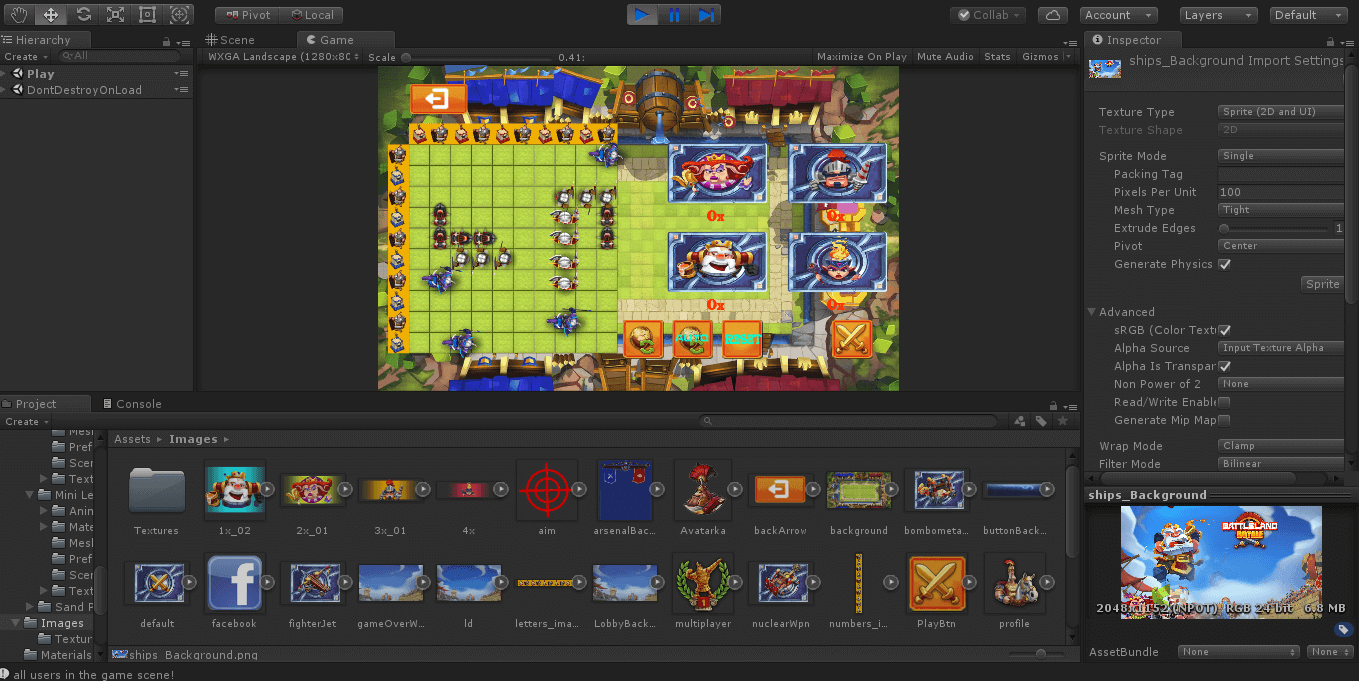The width and height of the screenshot is (1359, 681).
Task: Open the Alpha Source dropdown
Action: coord(1281,348)
